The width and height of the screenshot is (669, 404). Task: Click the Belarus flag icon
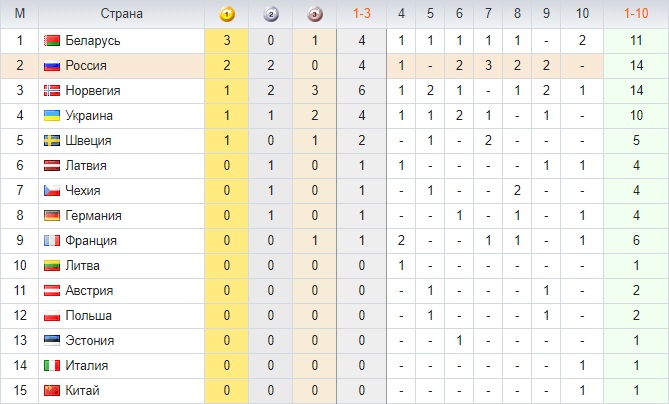pyautogui.click(x=52, y=41)
